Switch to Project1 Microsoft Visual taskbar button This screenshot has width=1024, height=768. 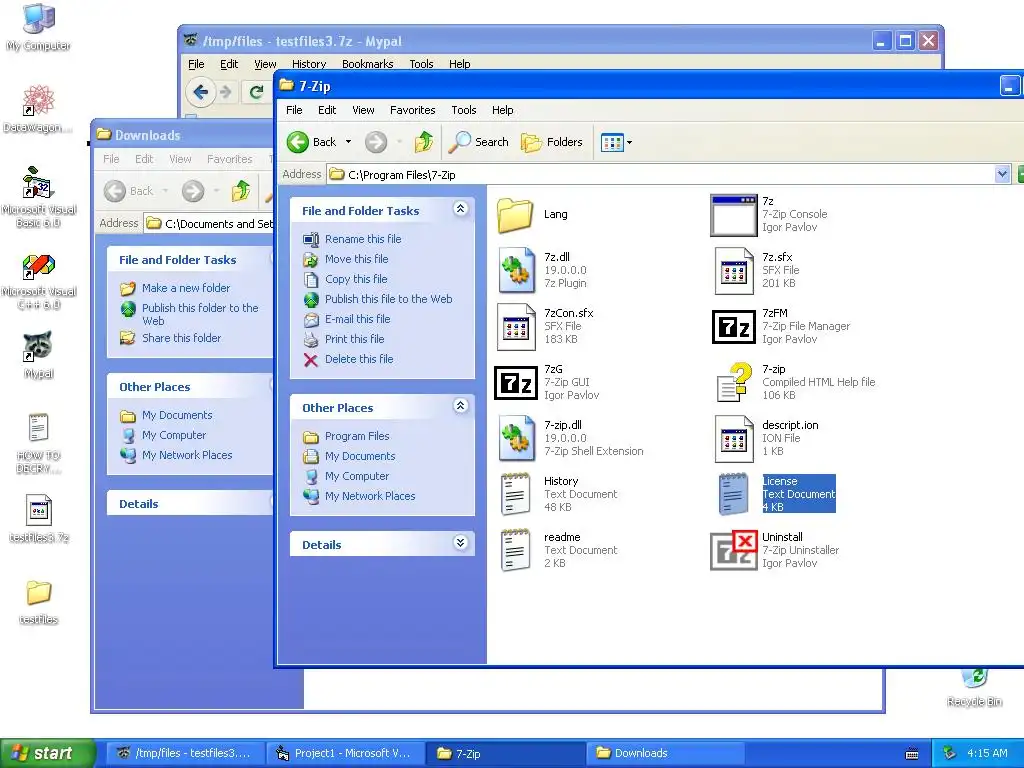point(345,753)
